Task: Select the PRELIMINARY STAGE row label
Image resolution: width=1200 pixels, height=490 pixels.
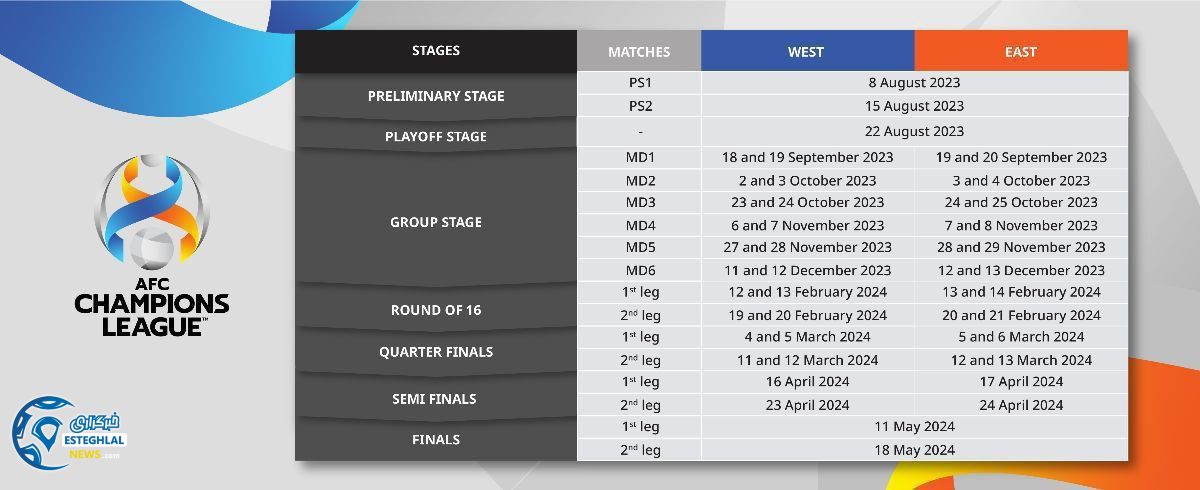Action: pos(436,96)
